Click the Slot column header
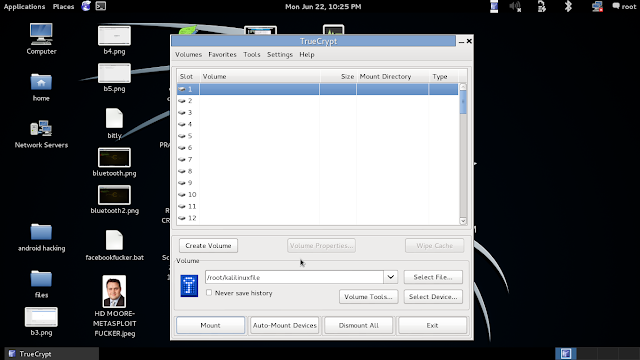 188,76
